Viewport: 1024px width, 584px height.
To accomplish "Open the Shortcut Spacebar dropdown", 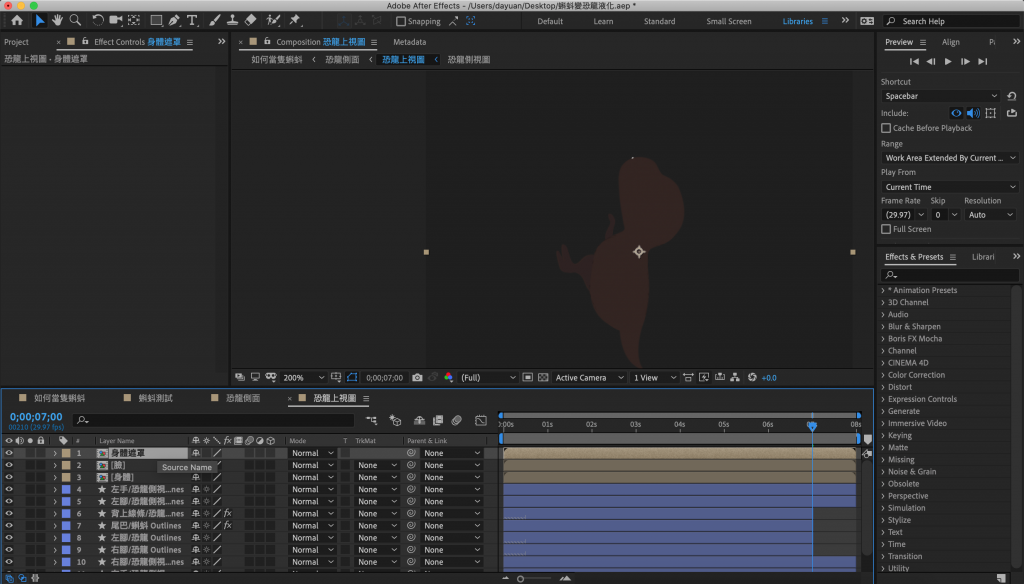I will 940,96.
